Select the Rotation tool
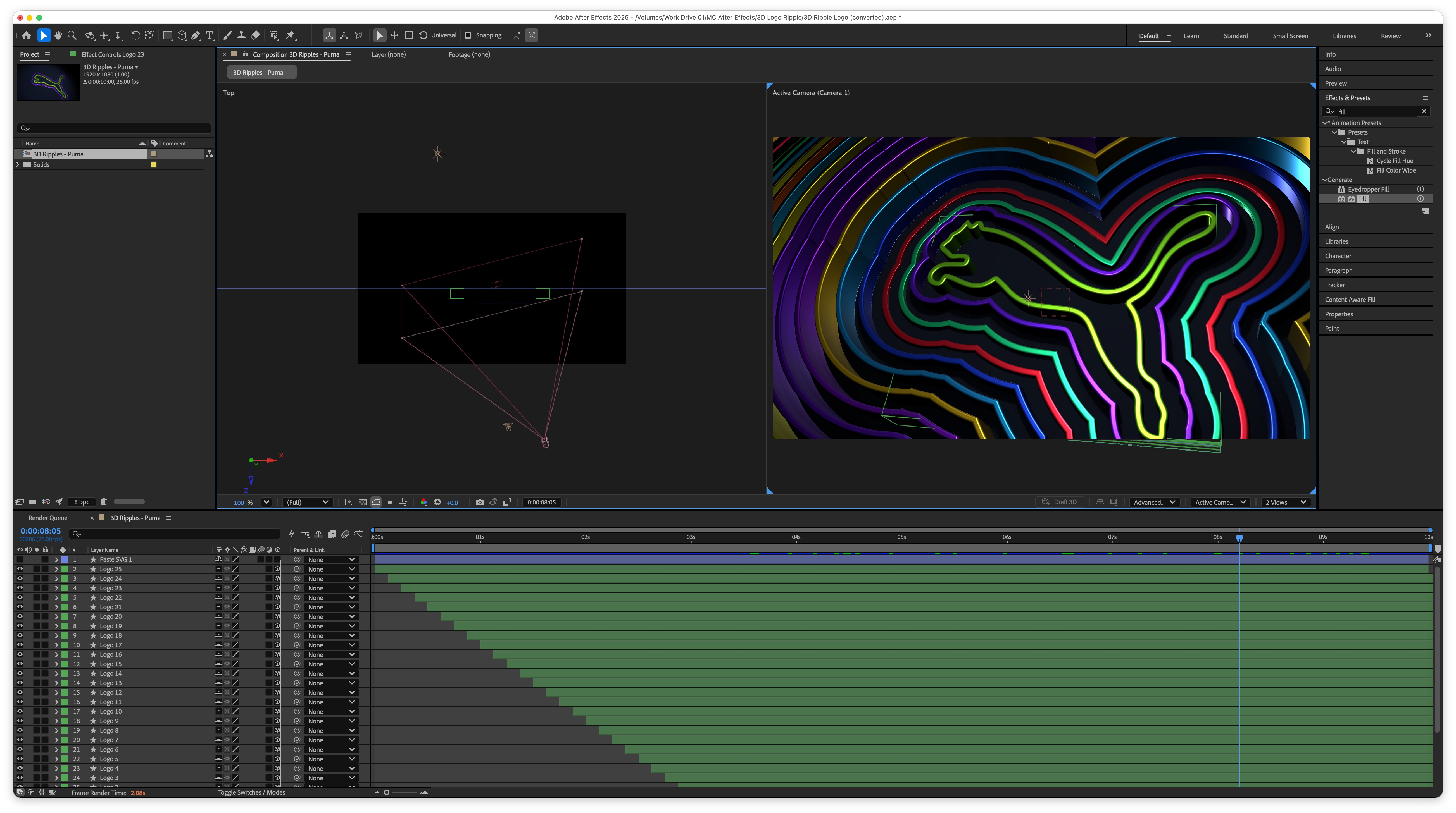1456x813 pixels. pyautogui.click(x=136, y=35)
